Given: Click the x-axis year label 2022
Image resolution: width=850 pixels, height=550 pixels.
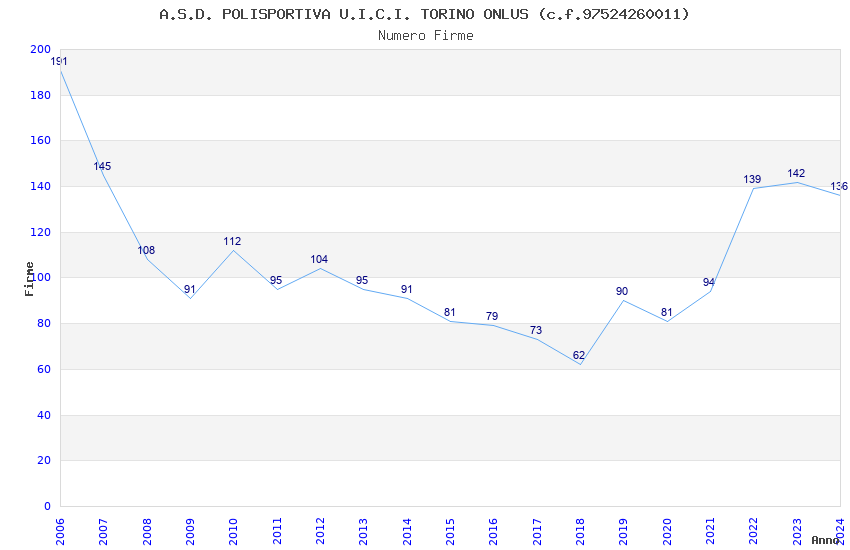Looking at the screenshot, I should 754,532.
